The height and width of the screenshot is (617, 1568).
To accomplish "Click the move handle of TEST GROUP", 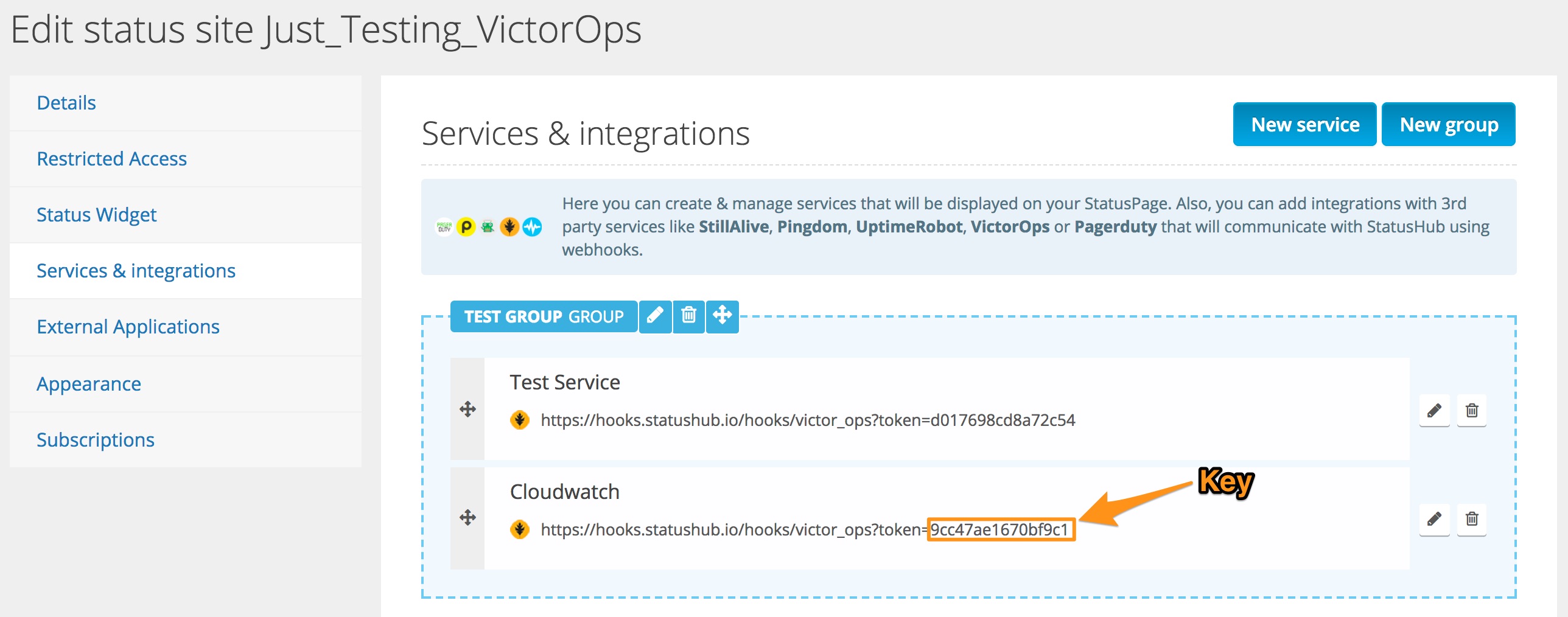I will click(x=723, y=316).
